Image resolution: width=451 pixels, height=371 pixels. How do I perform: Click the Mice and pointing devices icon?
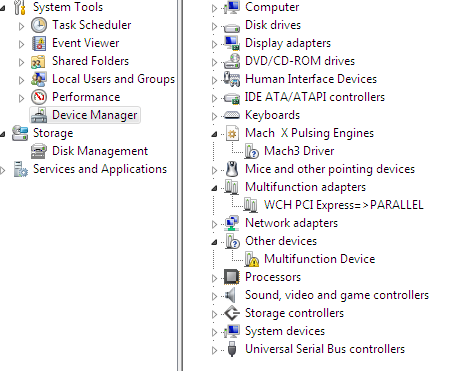pos(232,169)
